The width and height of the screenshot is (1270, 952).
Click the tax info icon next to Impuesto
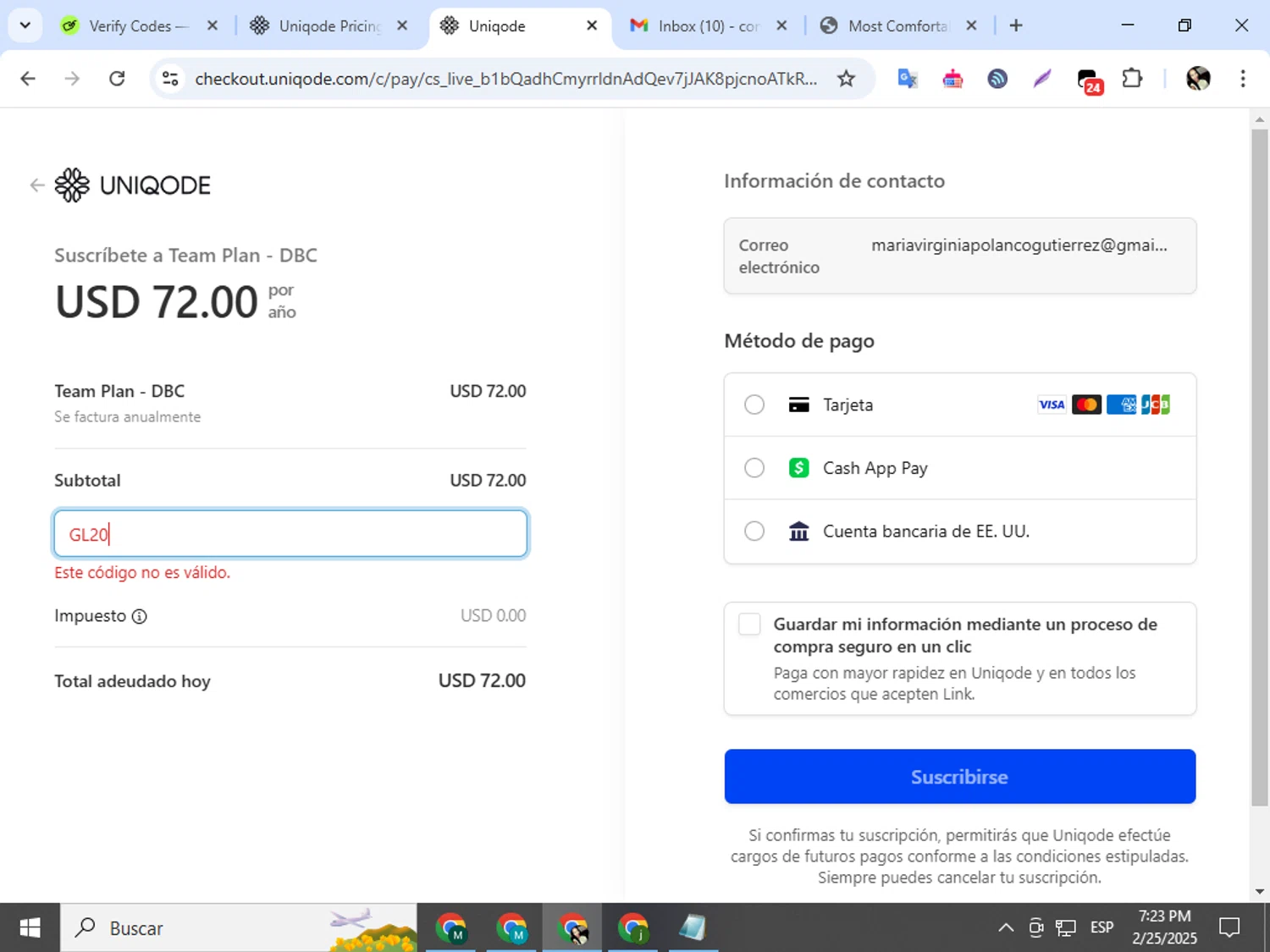click(x=140, y=616)
